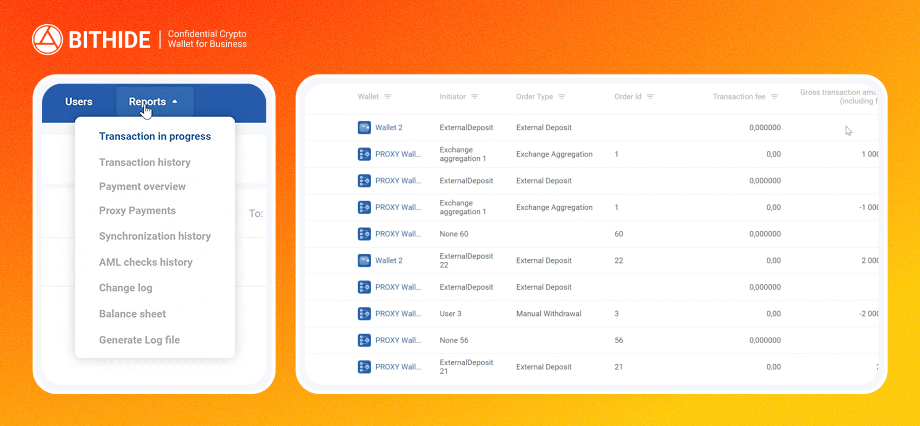
Task: Open AML checks history report
Action: (x=146, y=262)
